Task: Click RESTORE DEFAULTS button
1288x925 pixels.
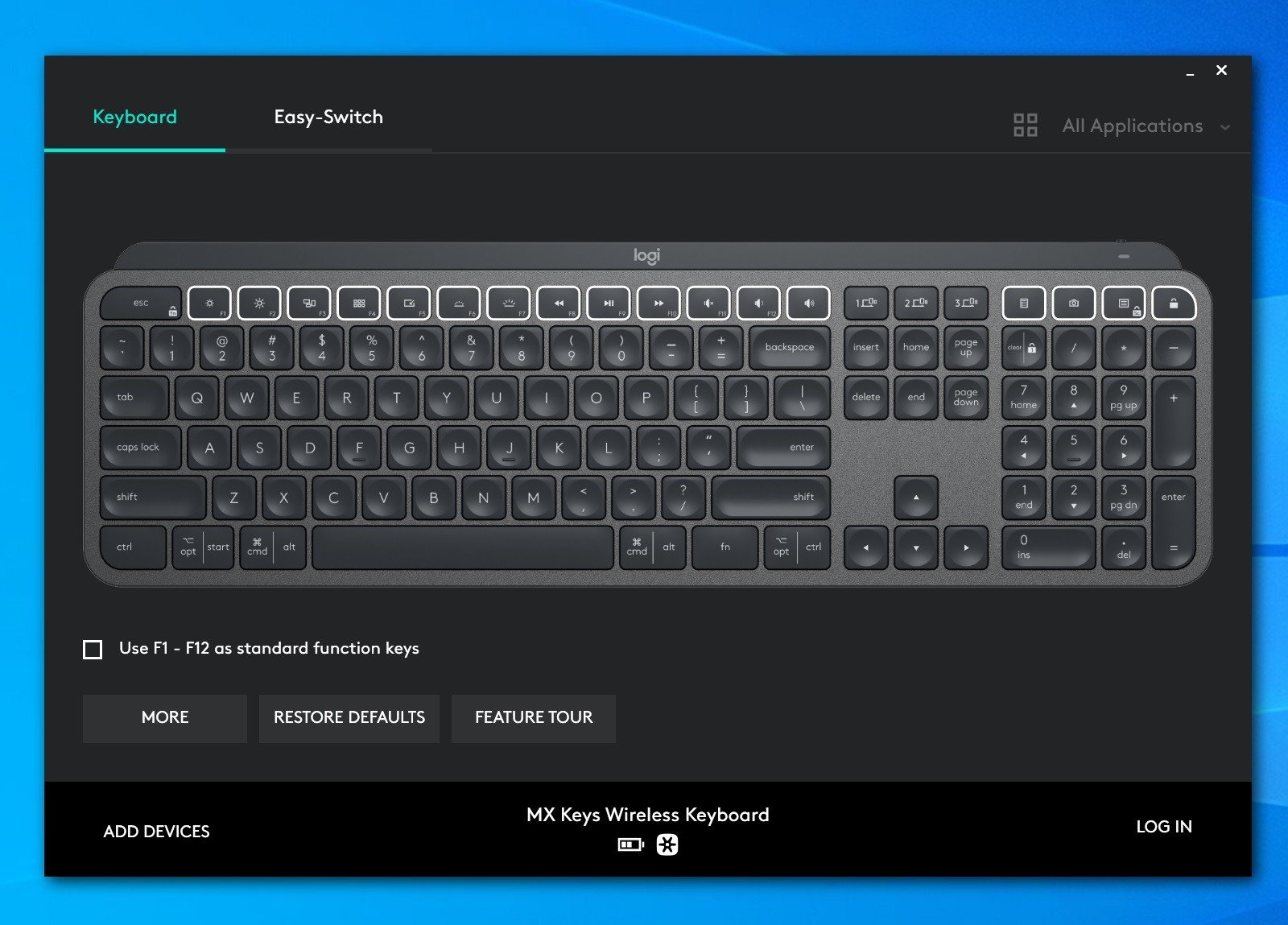Action: (349, 718)
